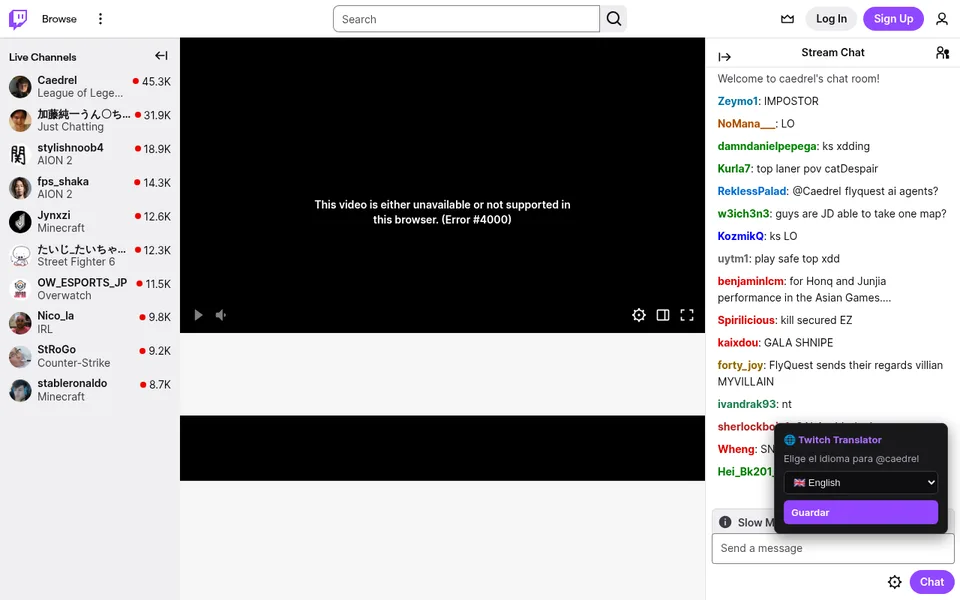
Task: Open the Browse link
Action: [59, 19]
